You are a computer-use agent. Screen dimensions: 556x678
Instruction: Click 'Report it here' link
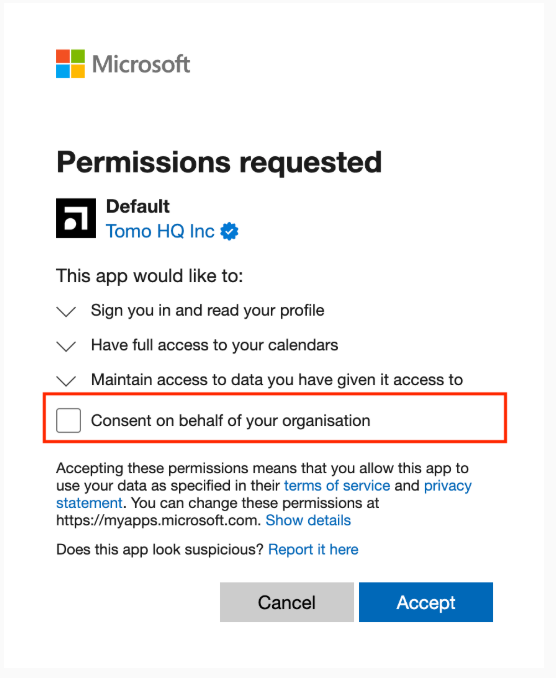point(313,550)
